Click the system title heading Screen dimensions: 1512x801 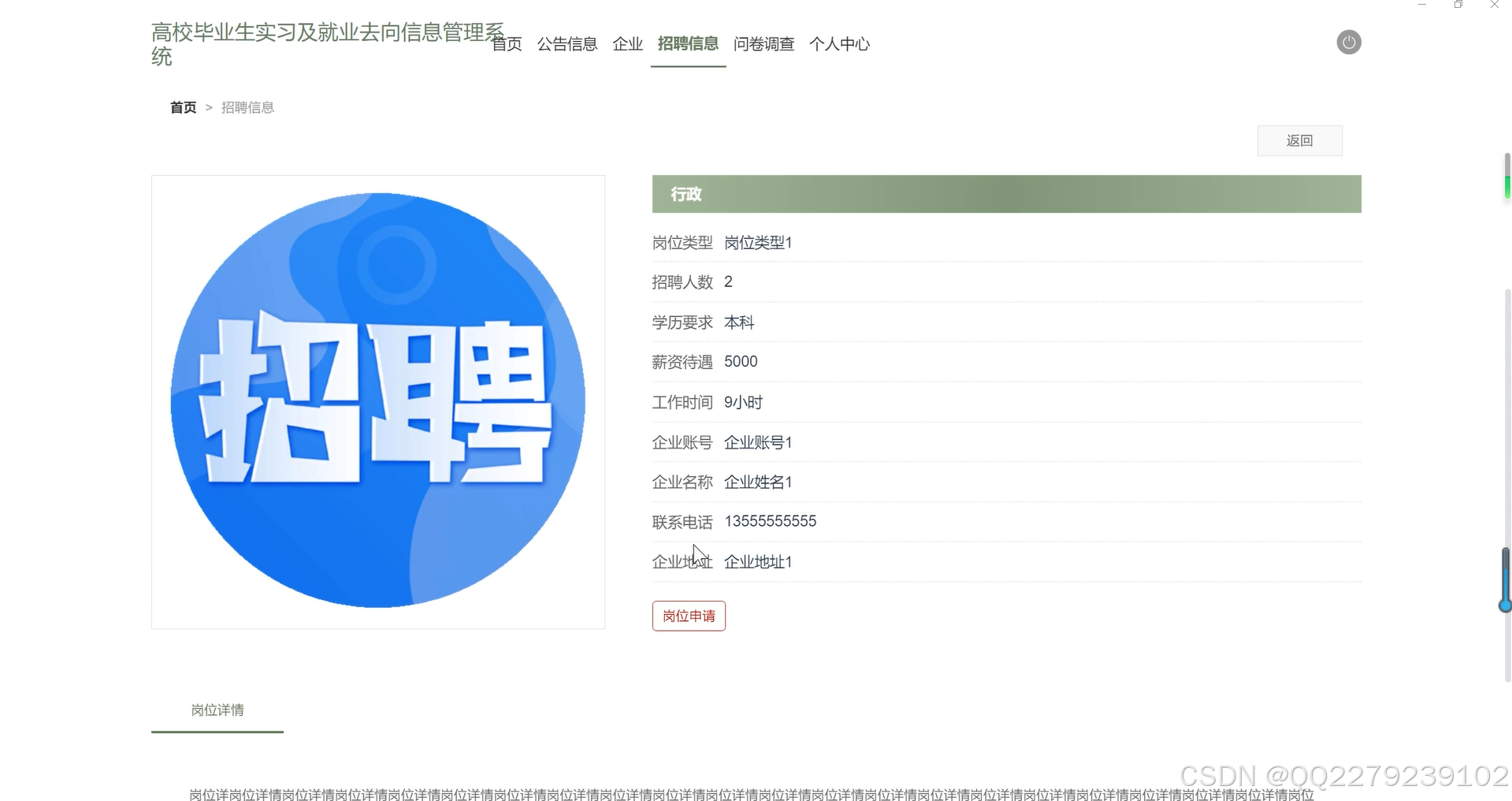(327, 44)
